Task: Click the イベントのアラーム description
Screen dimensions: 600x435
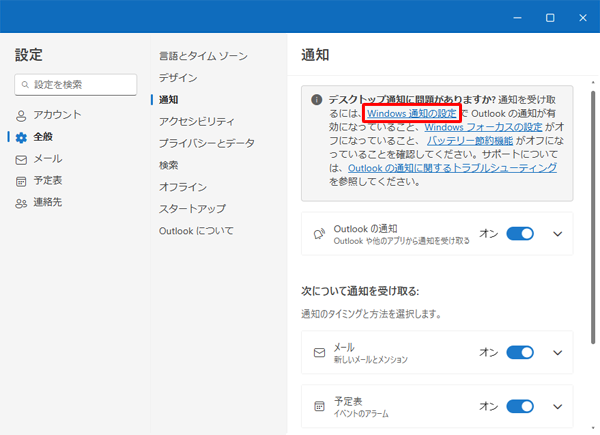Action: (361, 414)
